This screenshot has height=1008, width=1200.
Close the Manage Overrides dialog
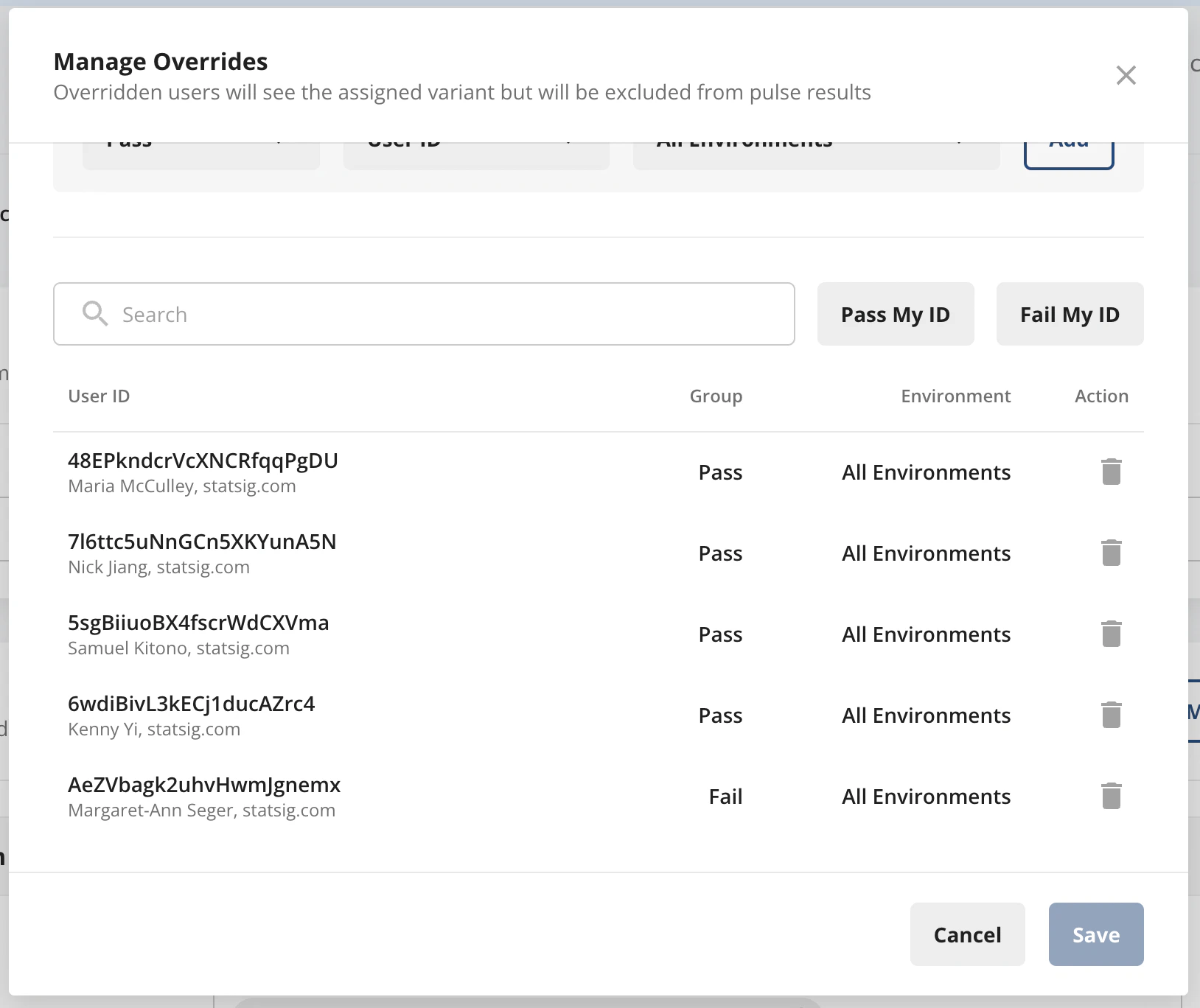(x=1126, y=74)
